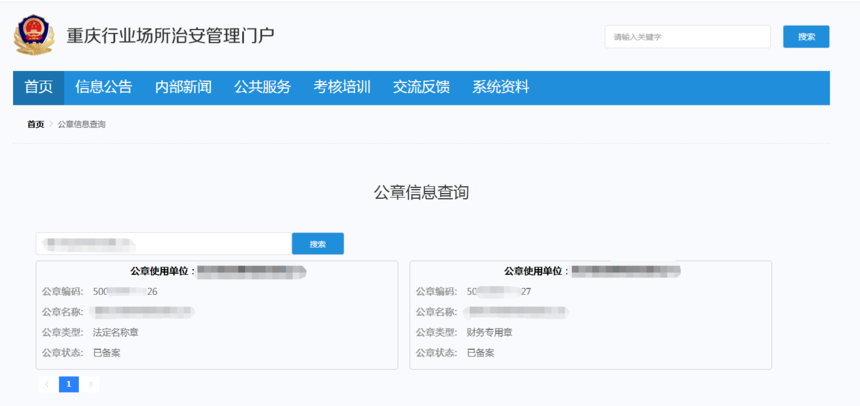This screenshot has height=406, width=860.
Task: Open the 交流反馈 navigation item
Action: [421, 87]
